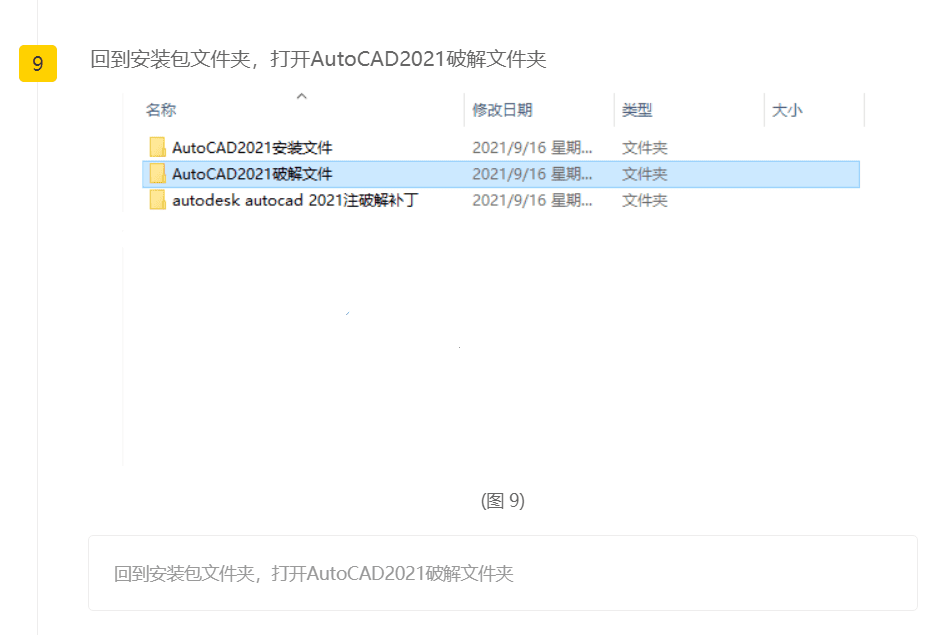Click the divider between 名称 and 修改日期 headers
Image resolution: width=929 pixels, height=635 pixels.
(464, 110)
